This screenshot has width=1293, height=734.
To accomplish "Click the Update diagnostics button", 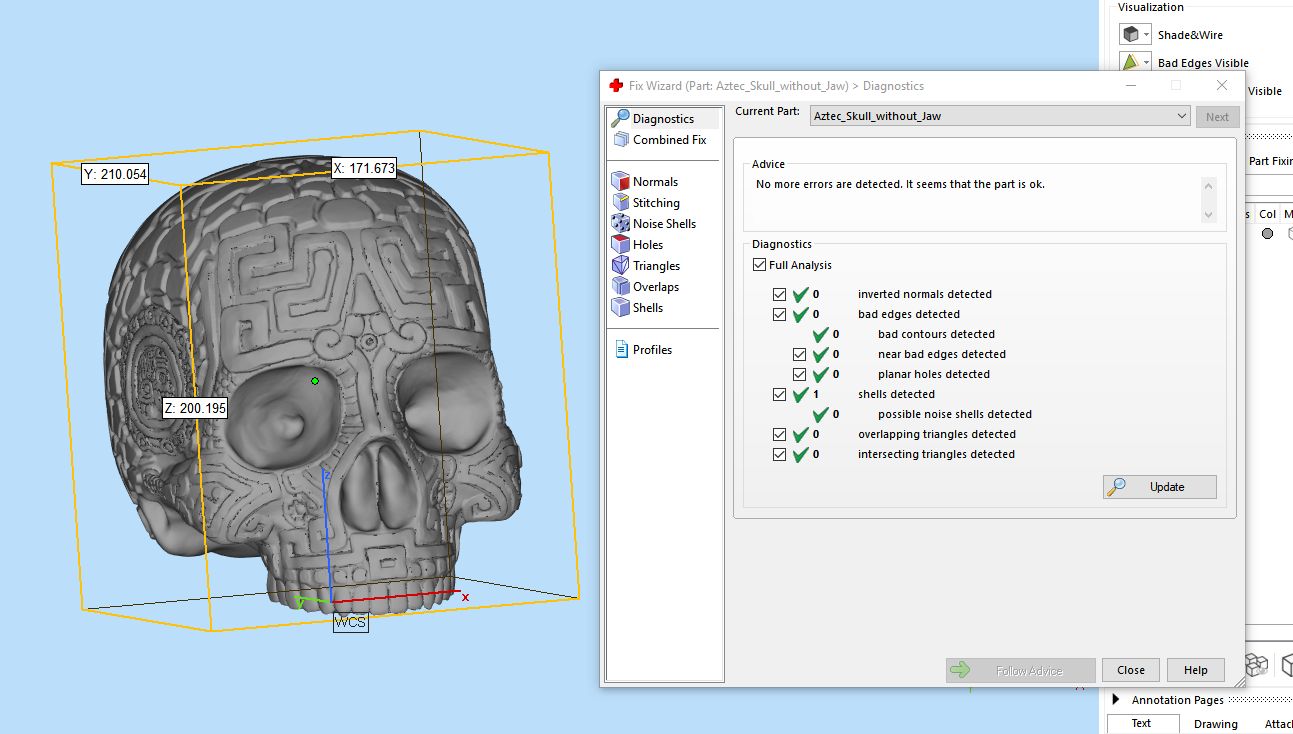I will click(1160, 487).
